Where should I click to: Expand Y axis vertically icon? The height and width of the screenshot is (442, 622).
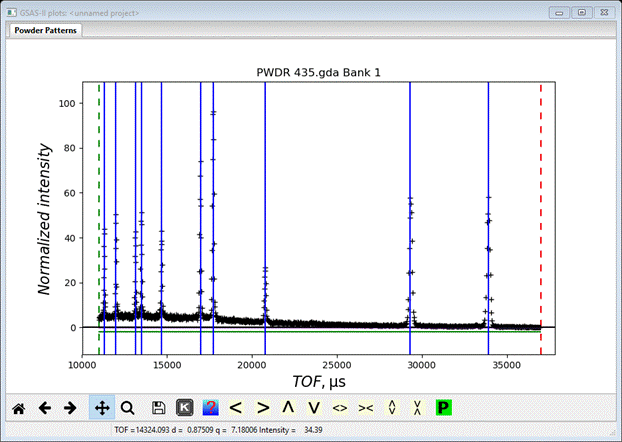(392, 408)
